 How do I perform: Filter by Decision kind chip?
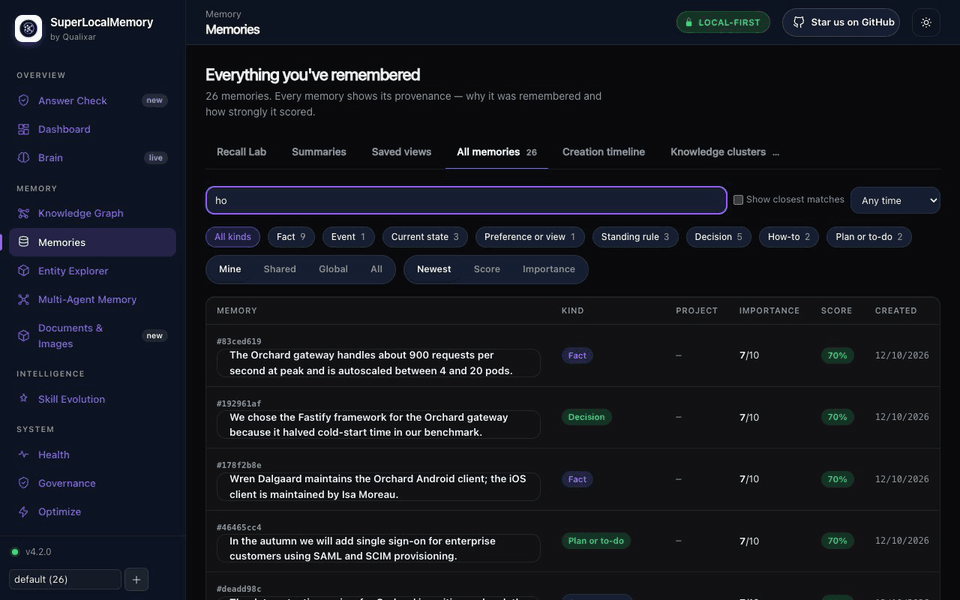tap(718, 237)
